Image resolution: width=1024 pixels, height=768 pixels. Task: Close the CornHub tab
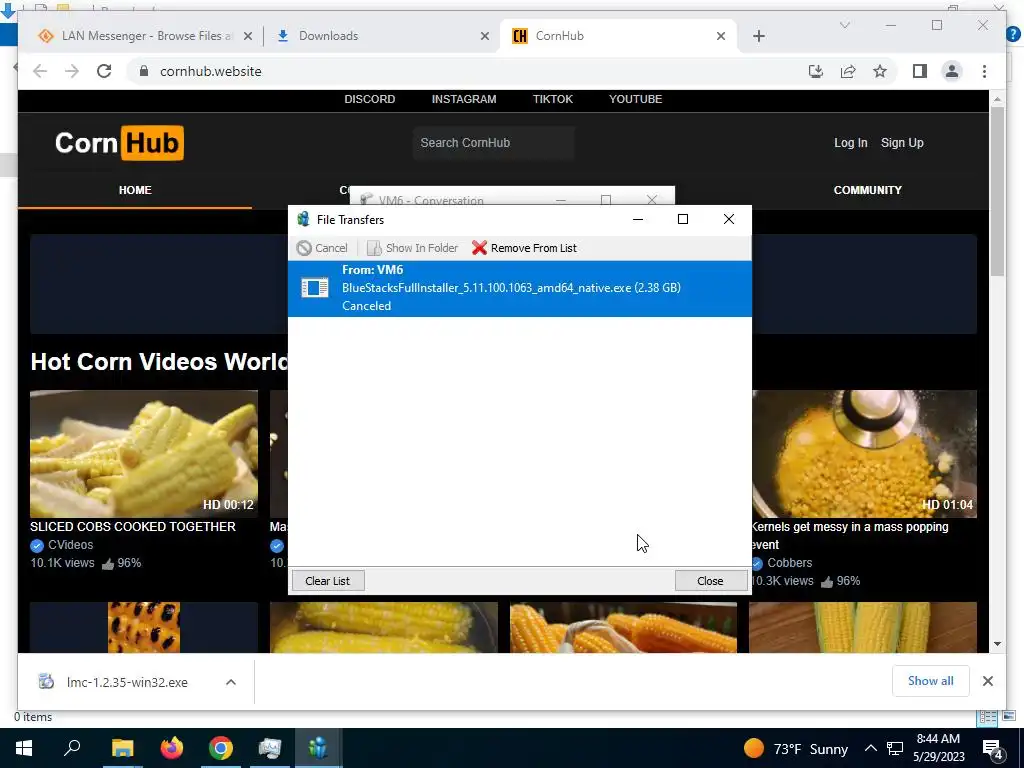click(721, 37)
